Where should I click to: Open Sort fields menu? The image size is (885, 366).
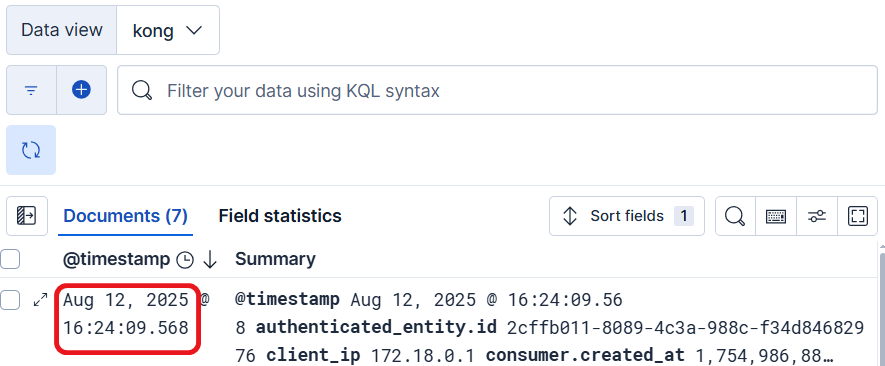(x=627, y=216)
